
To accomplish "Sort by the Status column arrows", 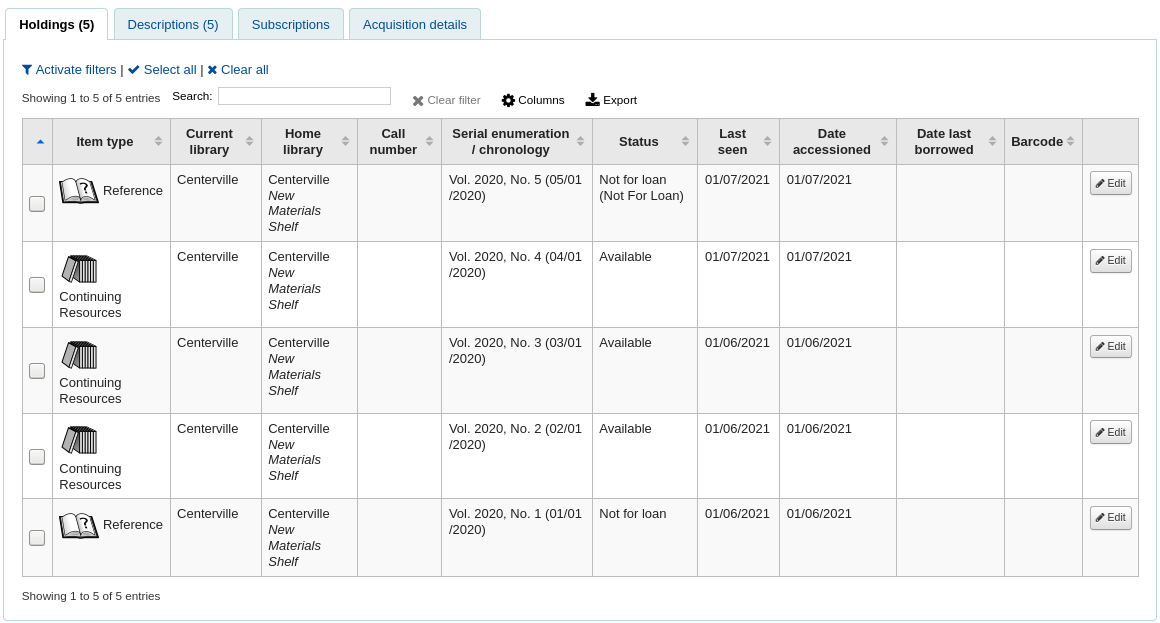I will point(688,141).
